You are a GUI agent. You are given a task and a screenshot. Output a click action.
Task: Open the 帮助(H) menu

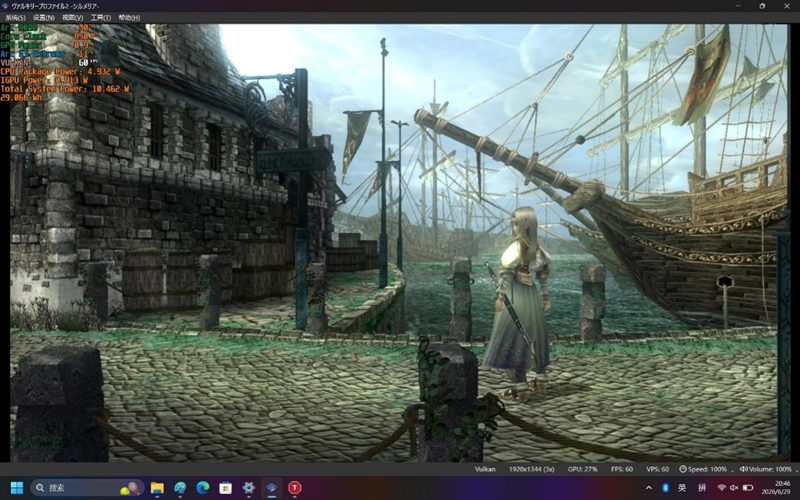click(x=129, y=17)
